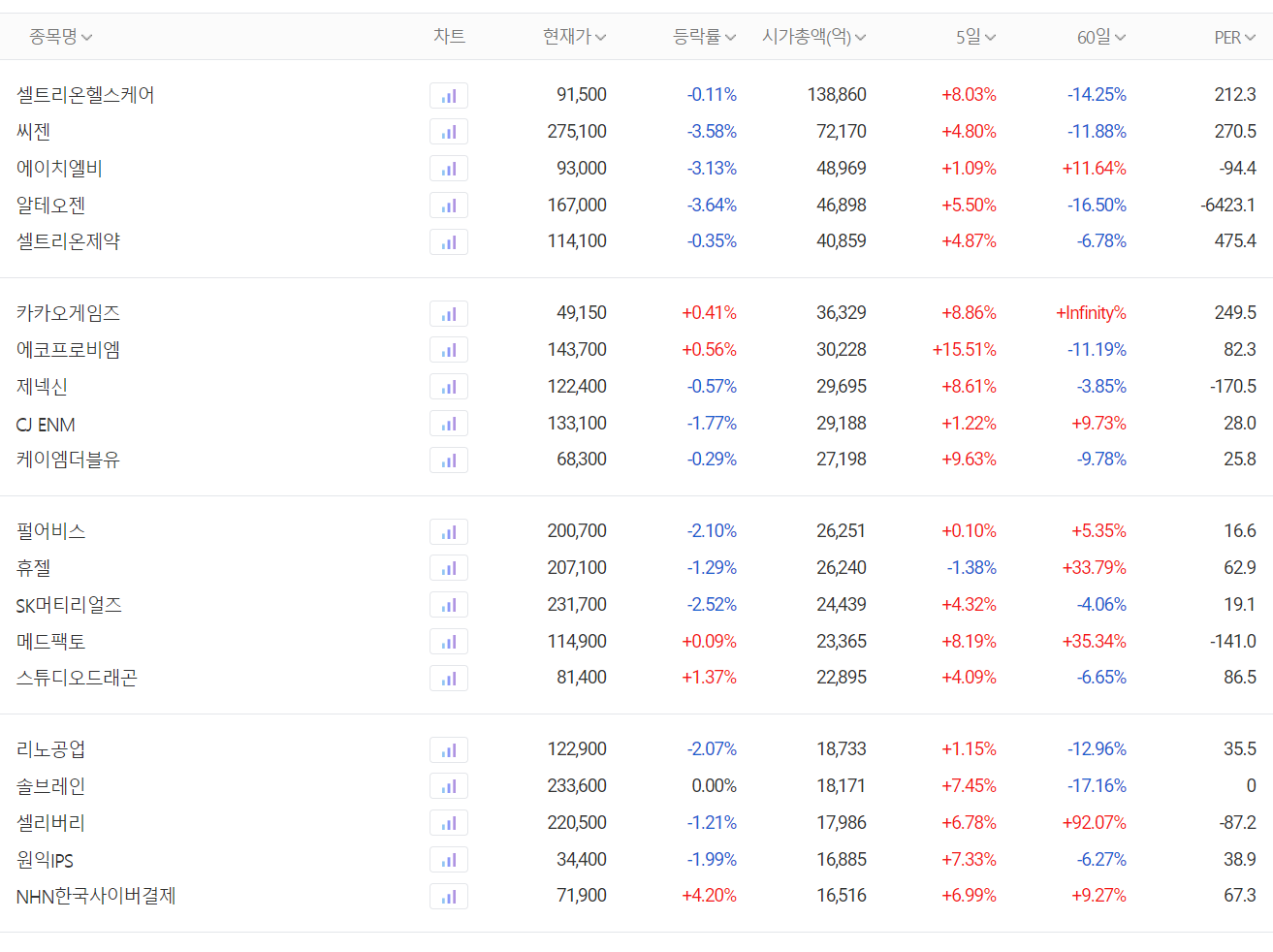Select market cap value 138,860

(x=837, y=95)
